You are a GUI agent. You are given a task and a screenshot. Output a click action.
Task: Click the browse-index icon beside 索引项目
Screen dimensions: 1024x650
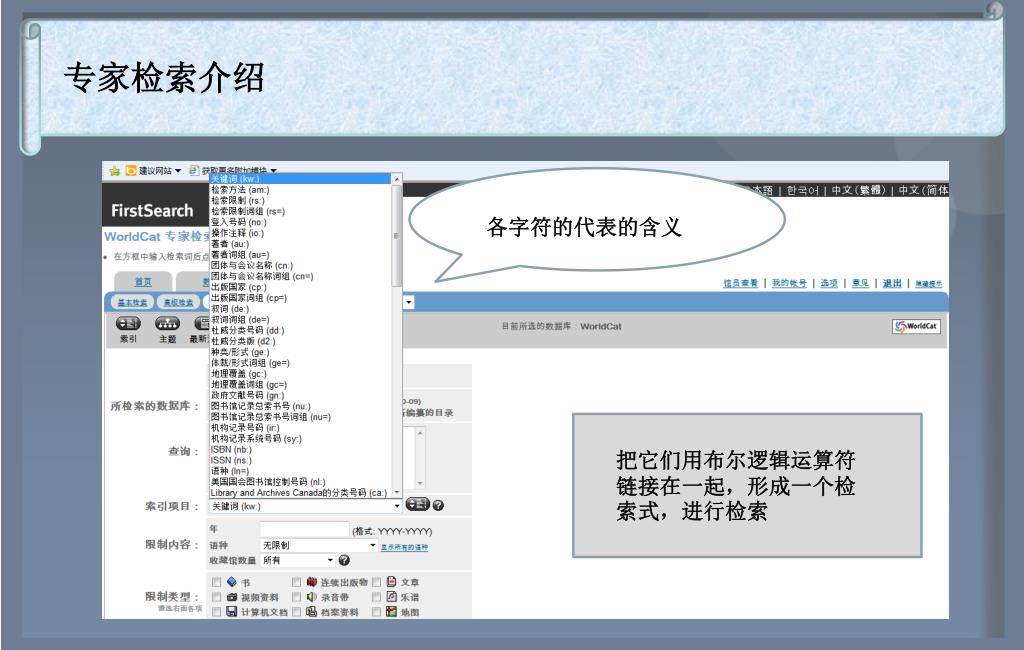(x=417, y=504)
